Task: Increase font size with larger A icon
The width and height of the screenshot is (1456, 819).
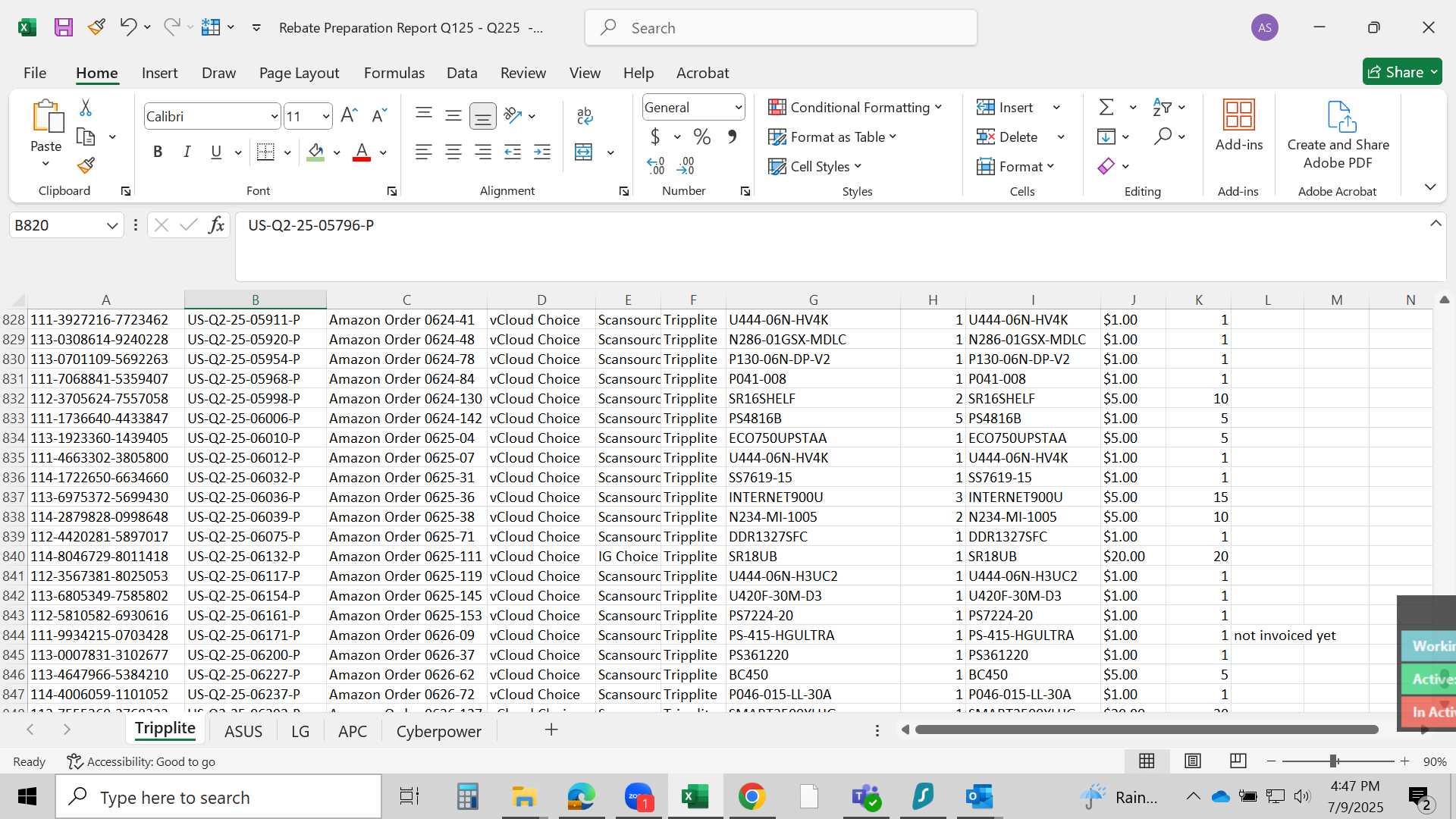Action: coord(349,115)
